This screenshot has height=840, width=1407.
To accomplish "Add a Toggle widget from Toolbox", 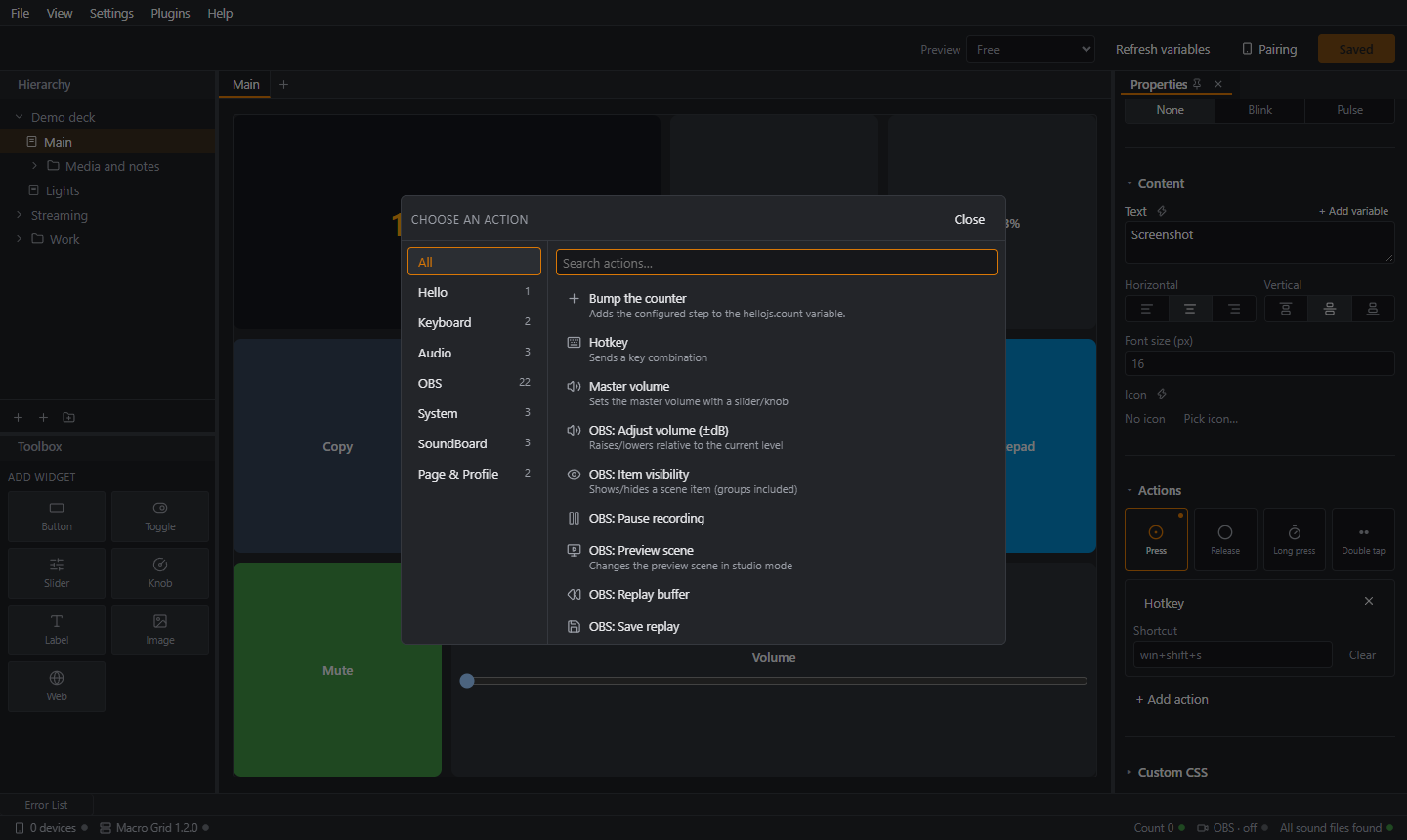I will [x=160, y=517].
